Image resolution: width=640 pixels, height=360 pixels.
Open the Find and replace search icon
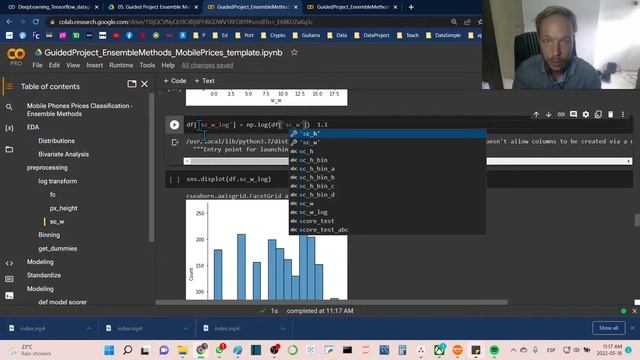[x=9, y=107]
